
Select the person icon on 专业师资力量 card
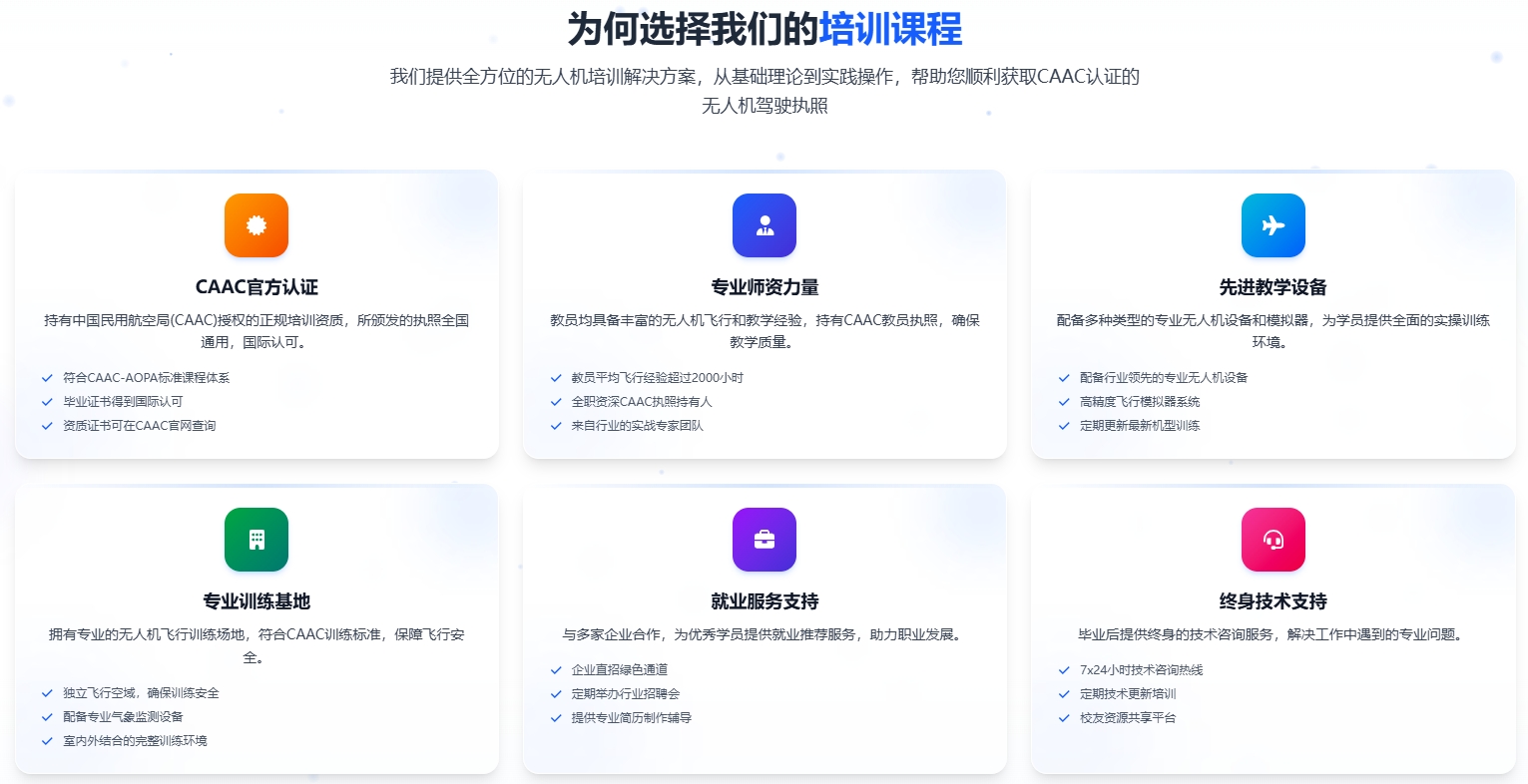pyautogui.click(x=764, y=225)
